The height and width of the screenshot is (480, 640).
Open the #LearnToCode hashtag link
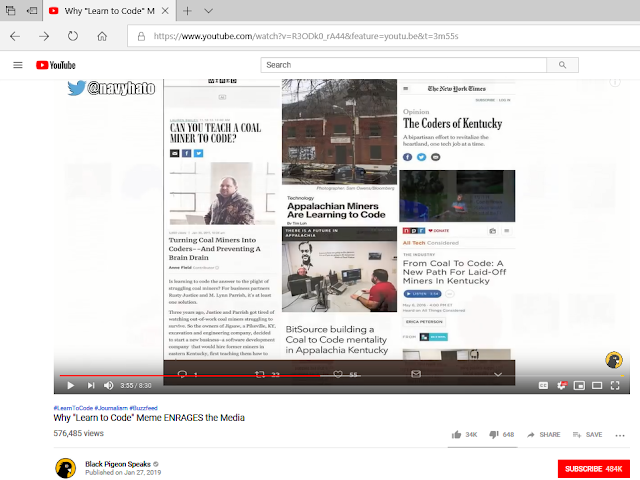pyautogui.click(x=73, y=408)
